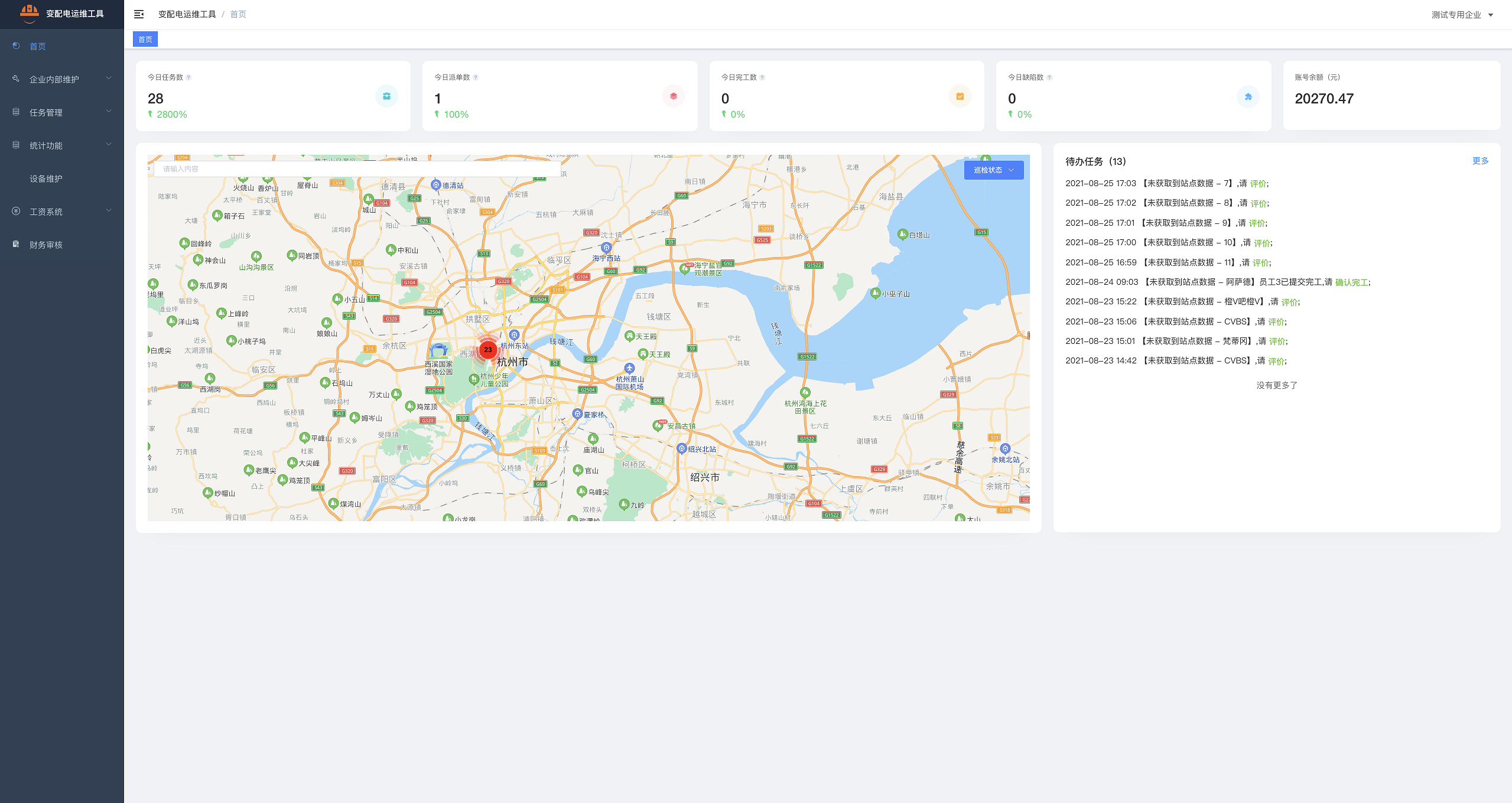This screenshot has width=1512, height=803.
Task: Click the today's completed work icon
Action: 960,96
